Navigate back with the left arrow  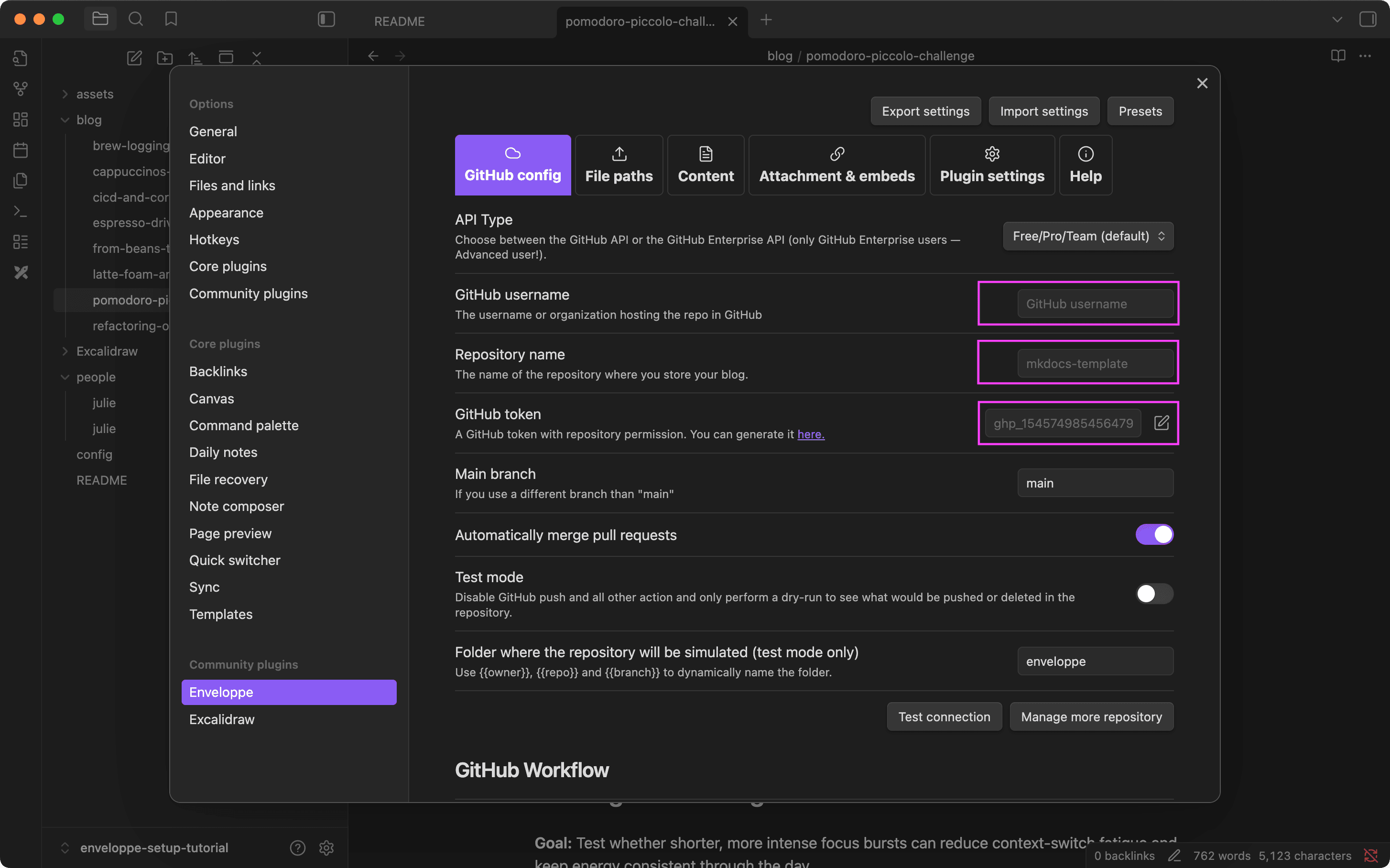point(373,56)
